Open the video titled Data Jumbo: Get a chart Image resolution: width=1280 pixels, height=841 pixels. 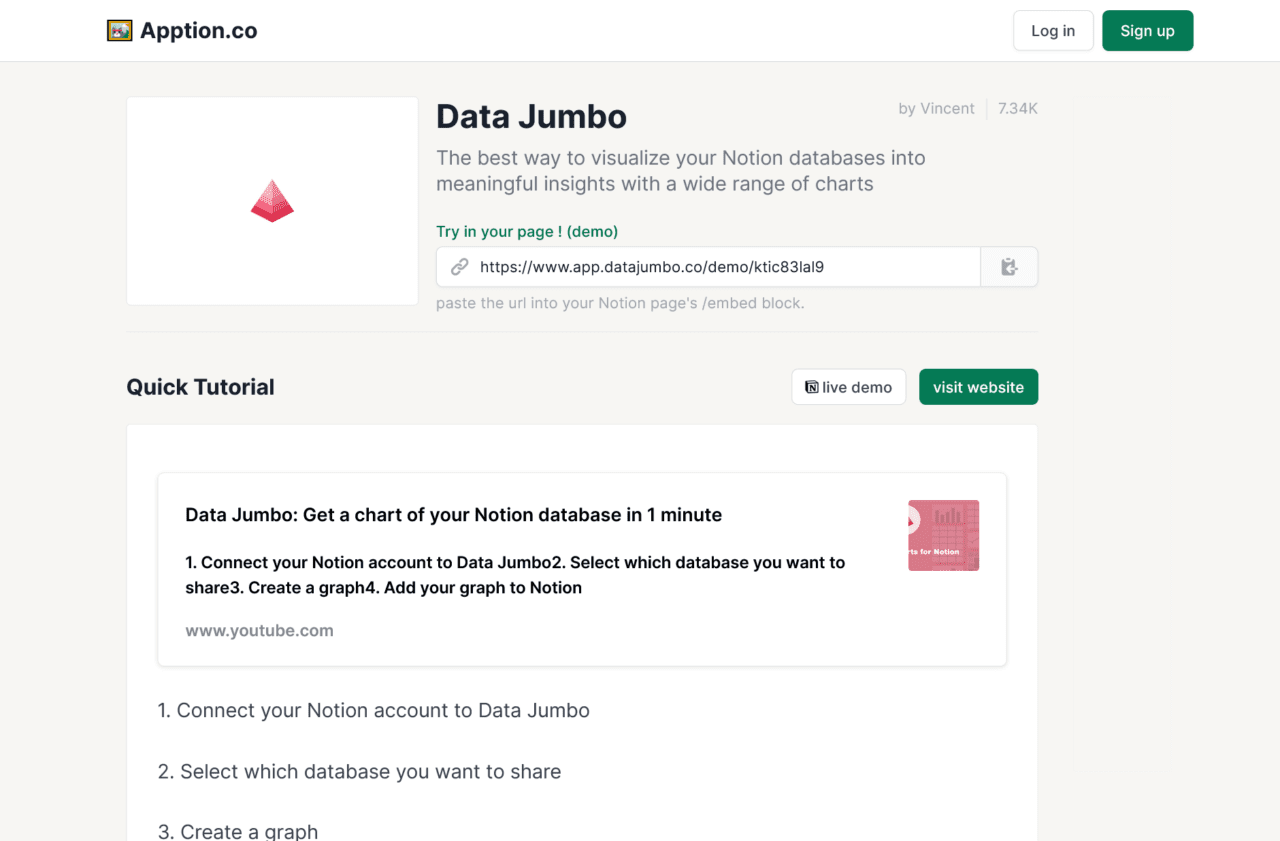click(453, 514)
